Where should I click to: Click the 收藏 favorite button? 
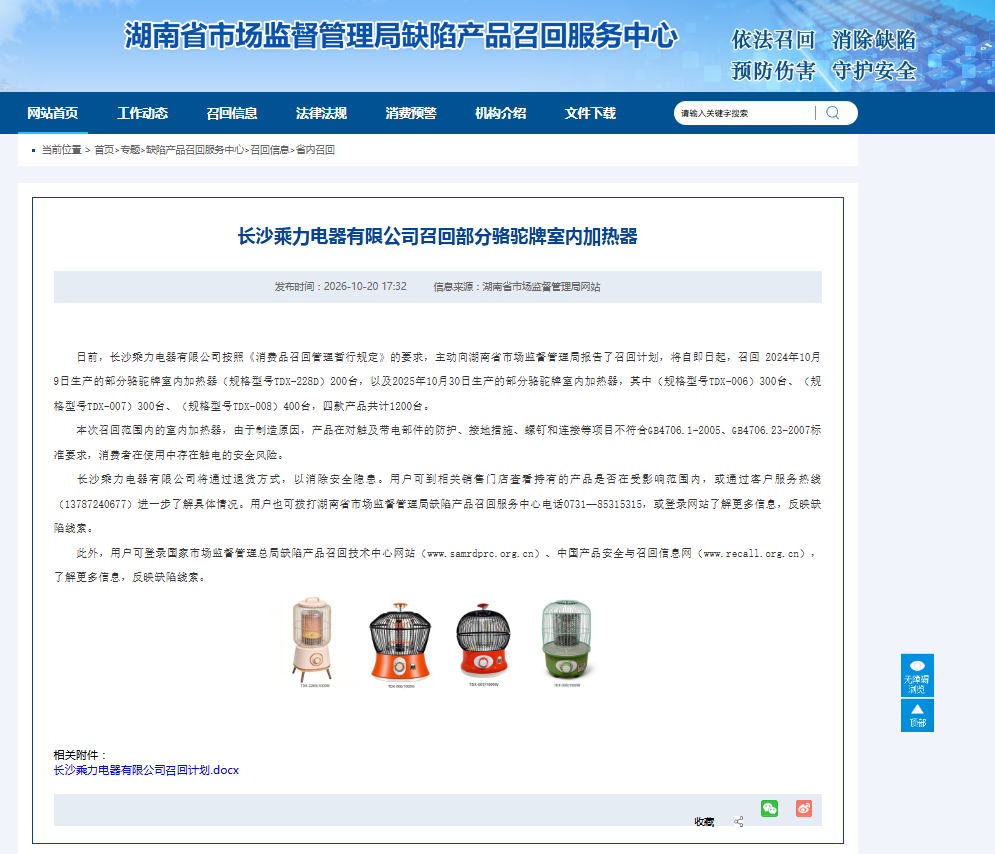point(704,822)
